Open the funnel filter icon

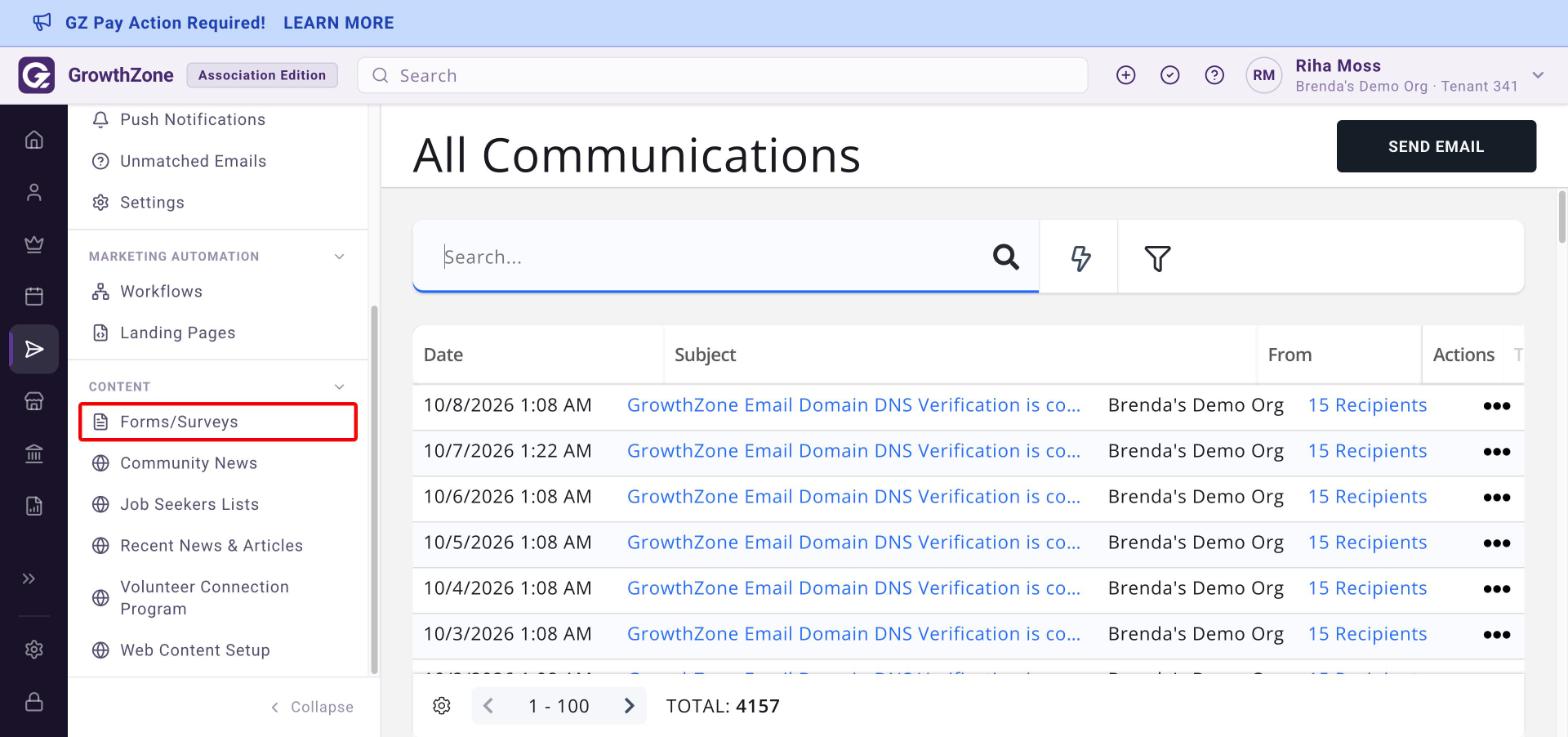[1157, 258]
